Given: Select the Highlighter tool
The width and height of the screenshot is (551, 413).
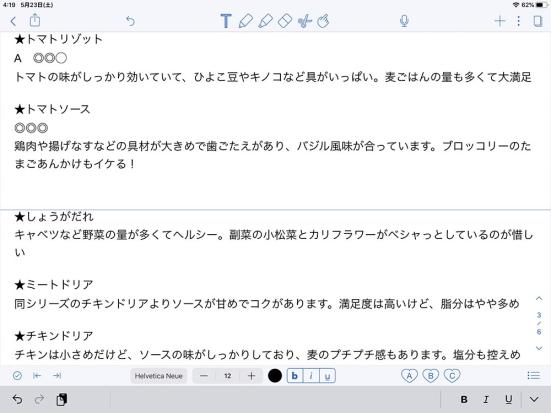Looking at the screenshot, I should [x=265, y=21].
